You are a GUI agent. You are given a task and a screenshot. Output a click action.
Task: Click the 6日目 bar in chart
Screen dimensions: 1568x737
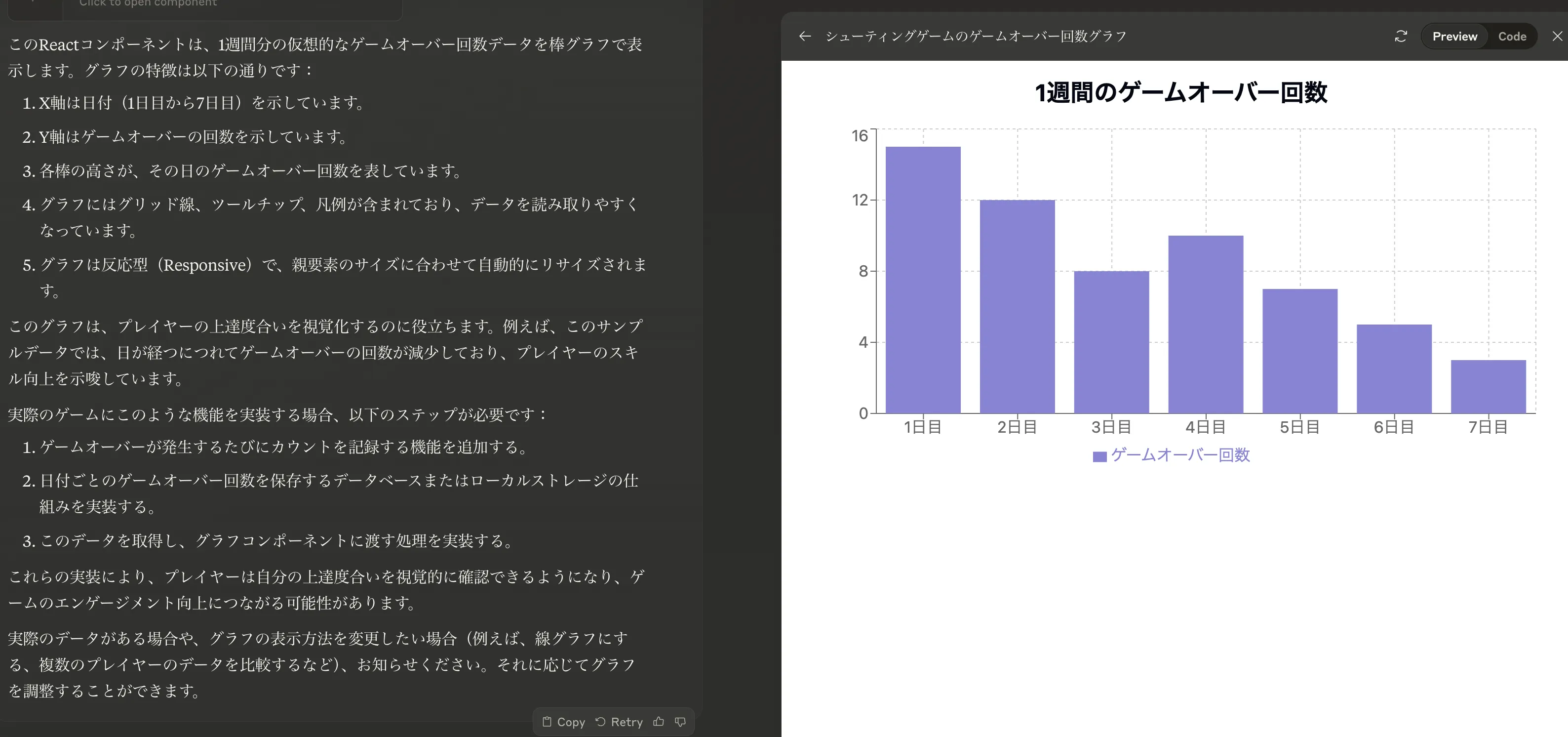coord(1395,369)
